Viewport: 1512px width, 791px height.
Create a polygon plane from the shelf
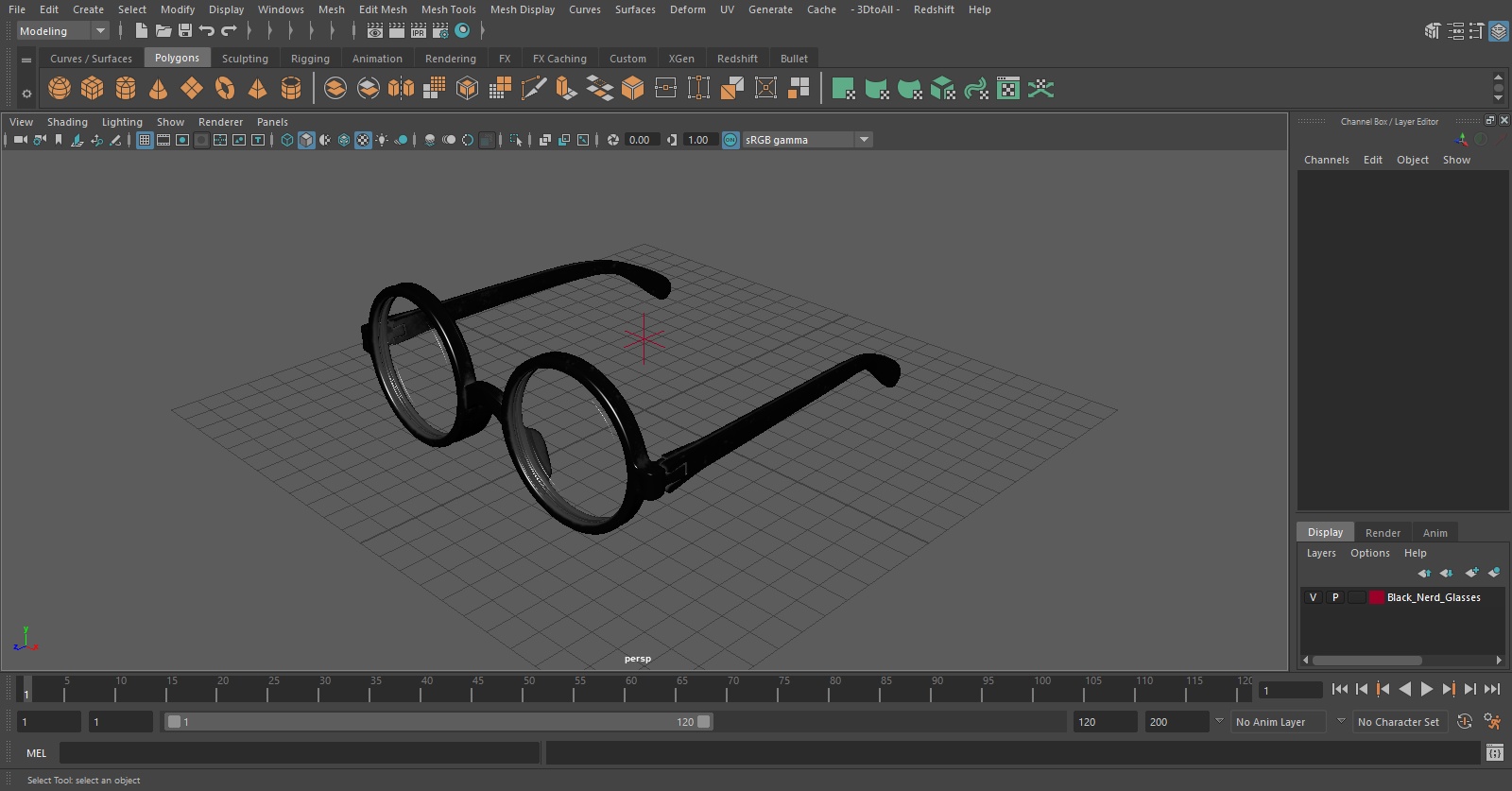coord(192,89)
